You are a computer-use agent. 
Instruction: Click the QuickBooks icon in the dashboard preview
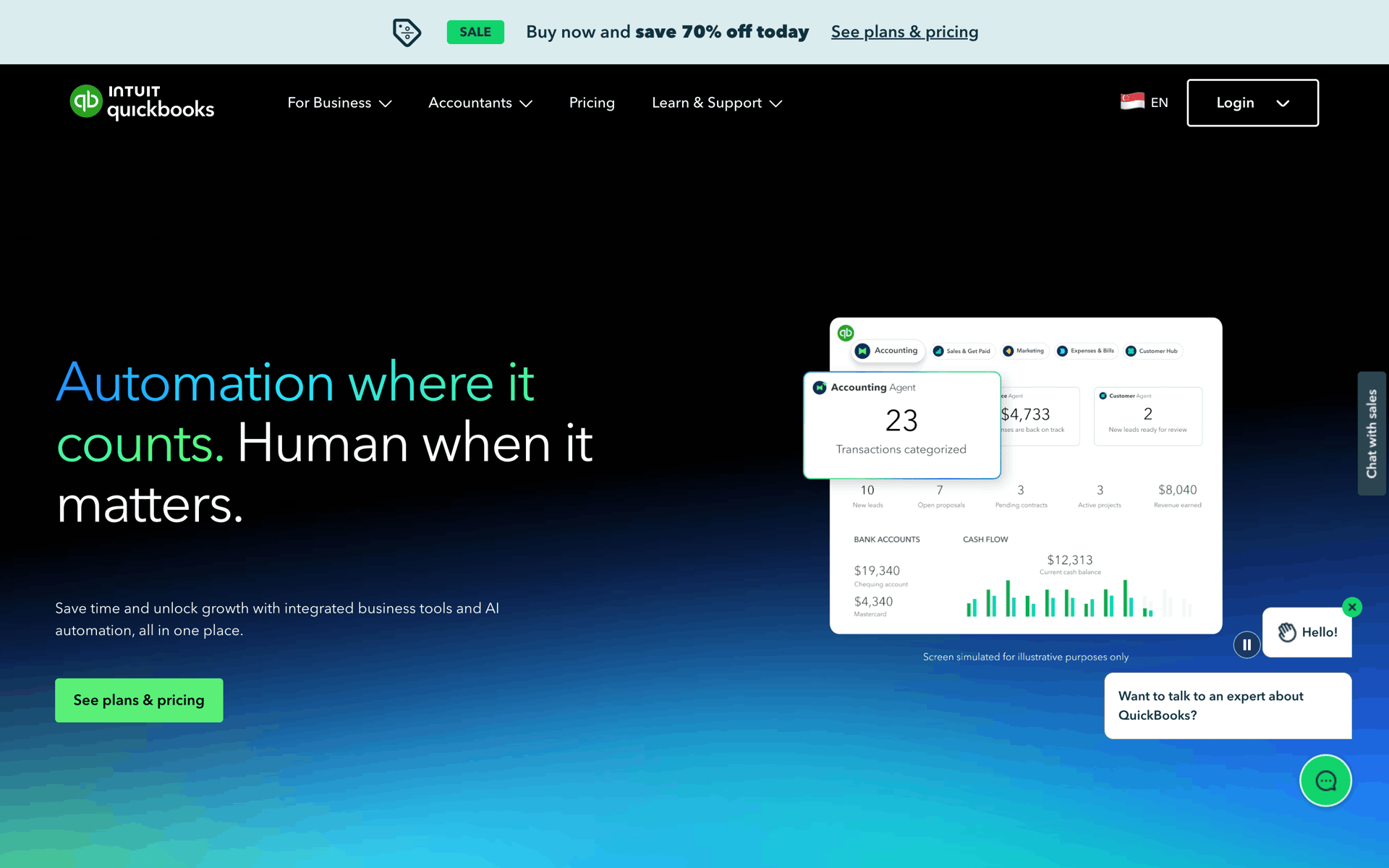click(846, 333)
